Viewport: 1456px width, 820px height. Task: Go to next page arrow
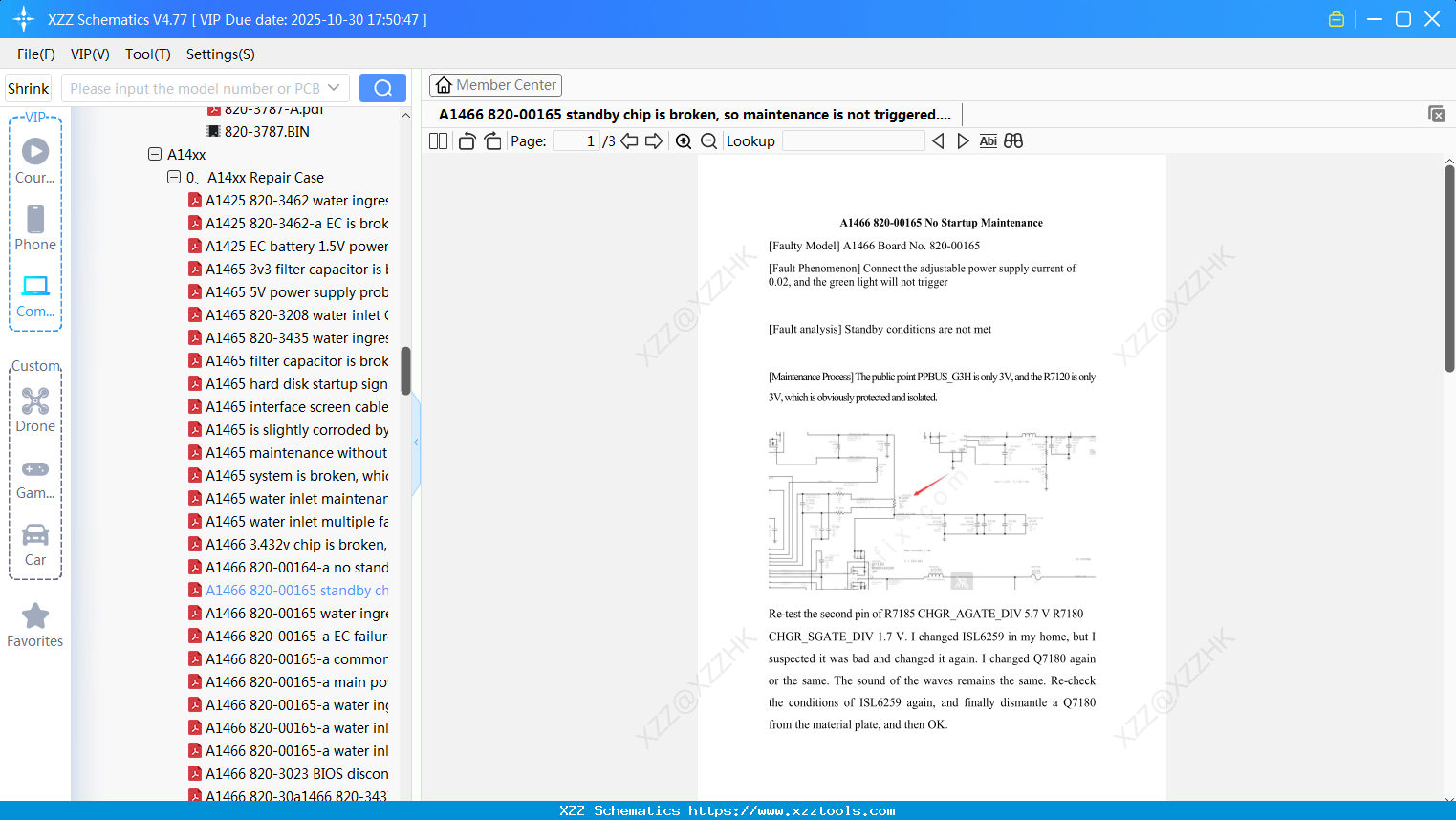pos(654,141)
